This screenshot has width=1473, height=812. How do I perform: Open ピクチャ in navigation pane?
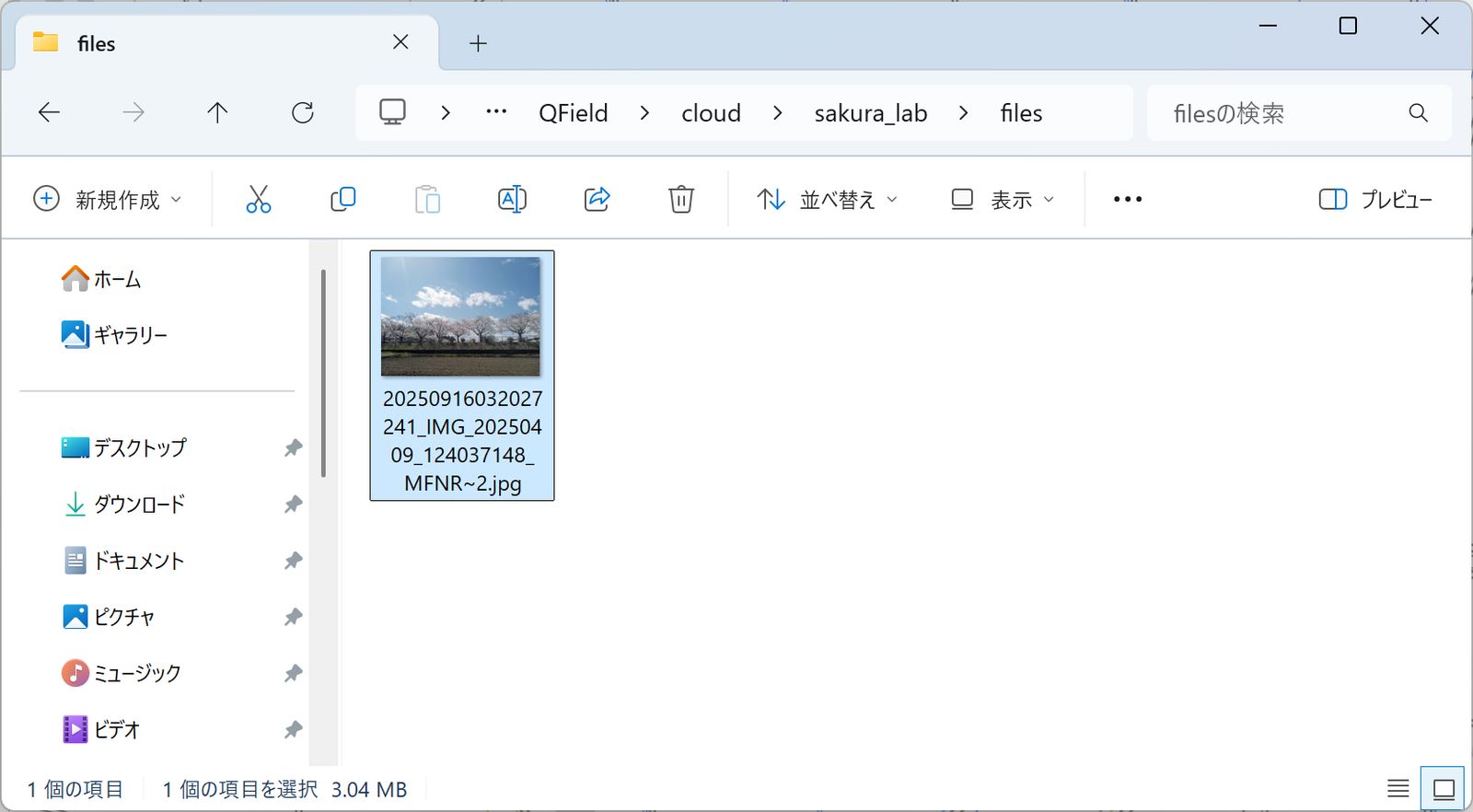108,617
